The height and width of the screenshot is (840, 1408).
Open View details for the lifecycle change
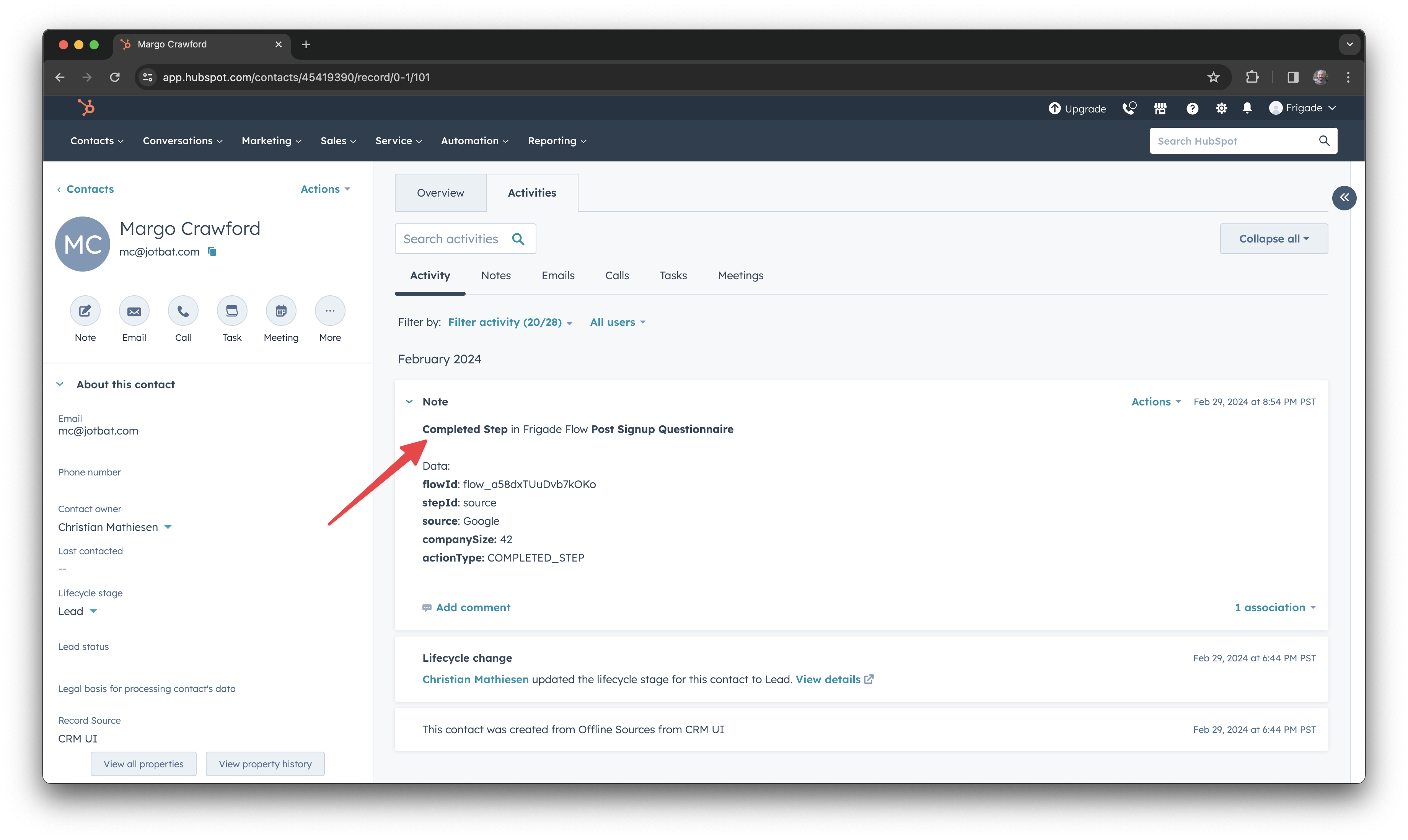tap(828, 679)
